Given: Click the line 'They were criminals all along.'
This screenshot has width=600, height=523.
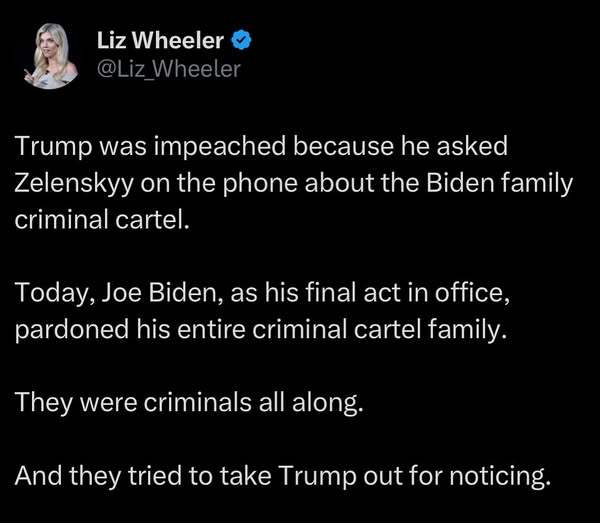Looking at the screenshot, I should click(189, 403).
